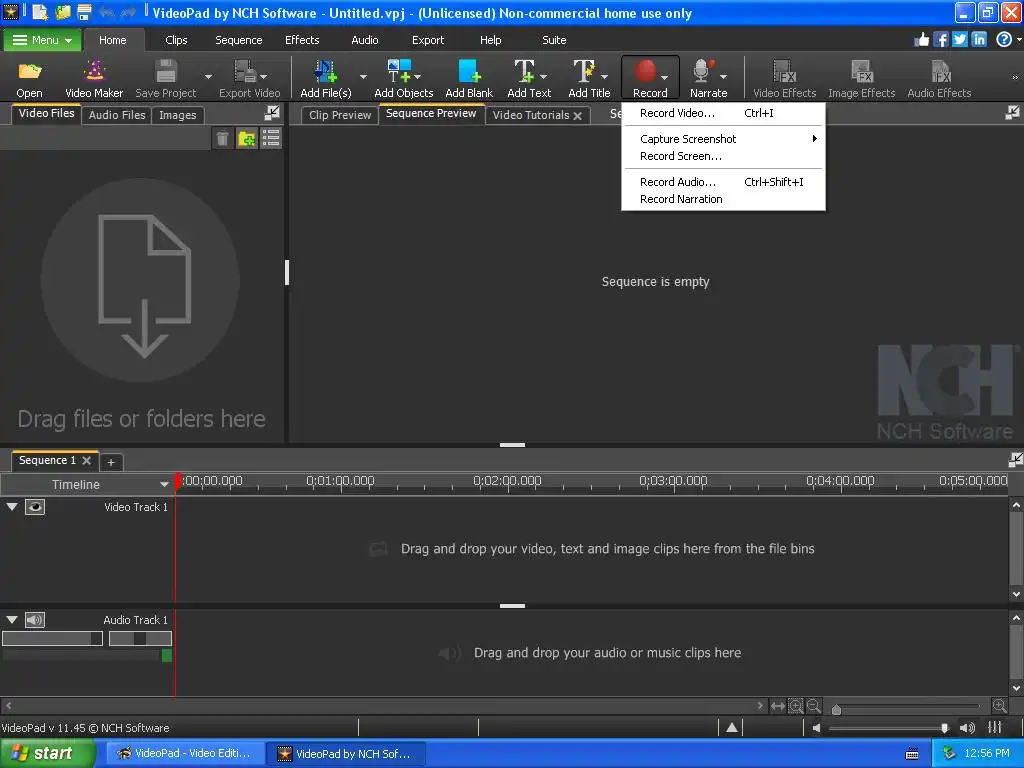
Task: Close the Sequence 1 tab
Action: (86, 460)
